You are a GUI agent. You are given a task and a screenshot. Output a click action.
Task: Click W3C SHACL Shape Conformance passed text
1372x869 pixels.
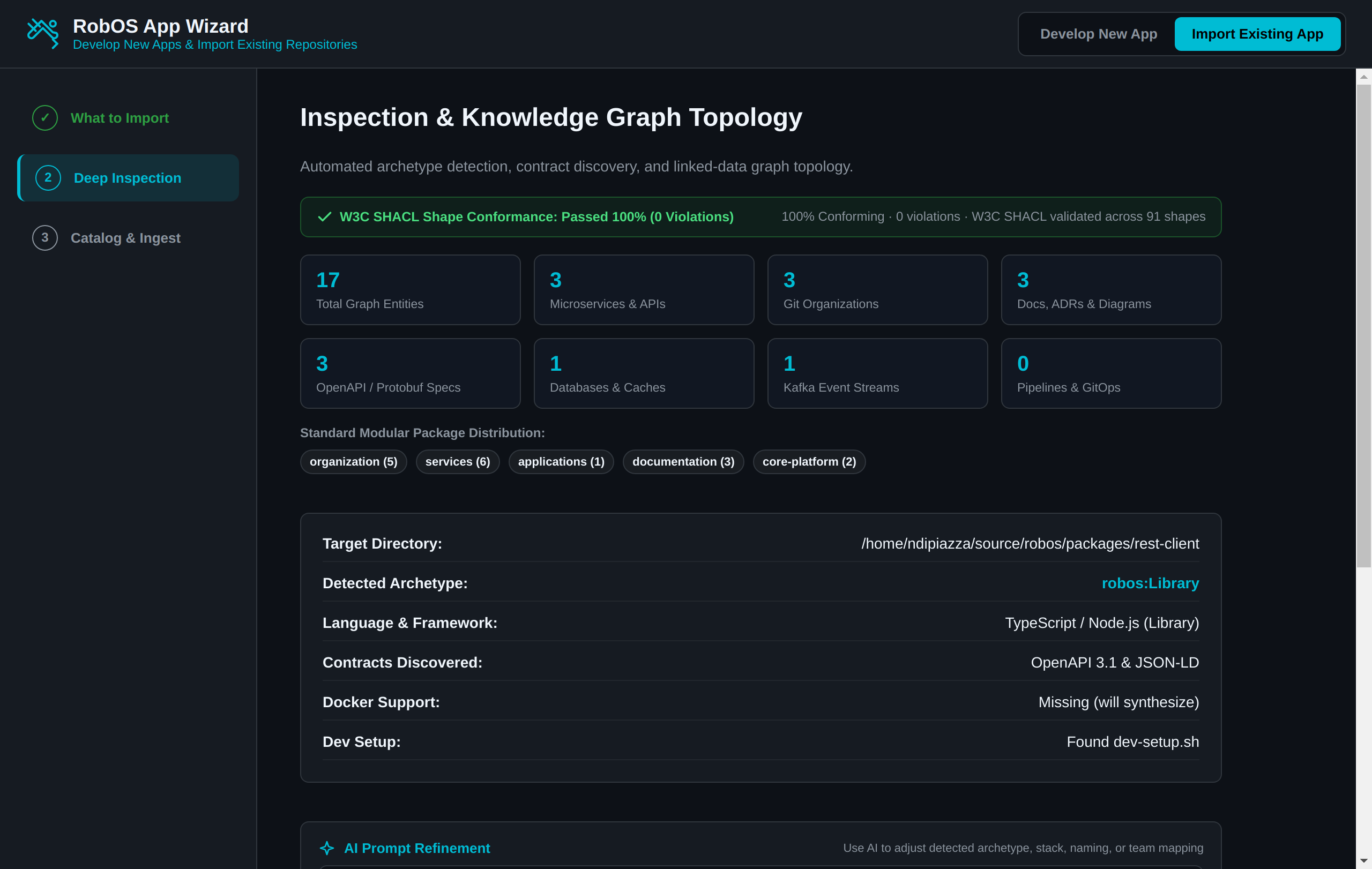(x=536, y=217)
